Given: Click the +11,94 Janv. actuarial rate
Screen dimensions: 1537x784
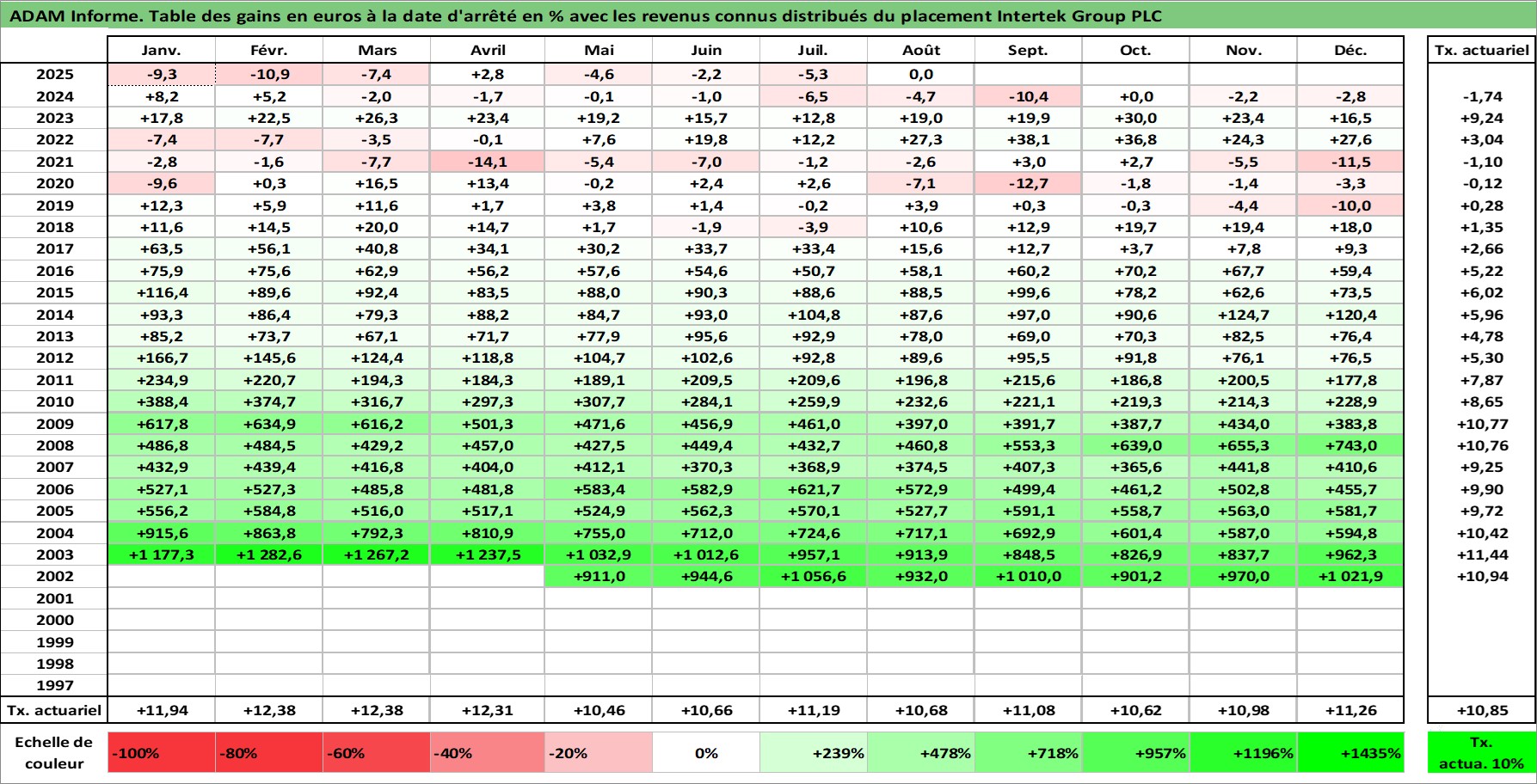Looking at the screenshot, I should [161, 710].
